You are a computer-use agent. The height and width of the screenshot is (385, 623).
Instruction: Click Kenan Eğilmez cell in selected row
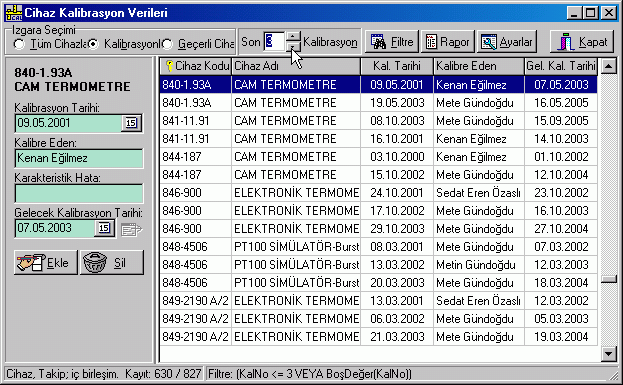click(479, 85)
